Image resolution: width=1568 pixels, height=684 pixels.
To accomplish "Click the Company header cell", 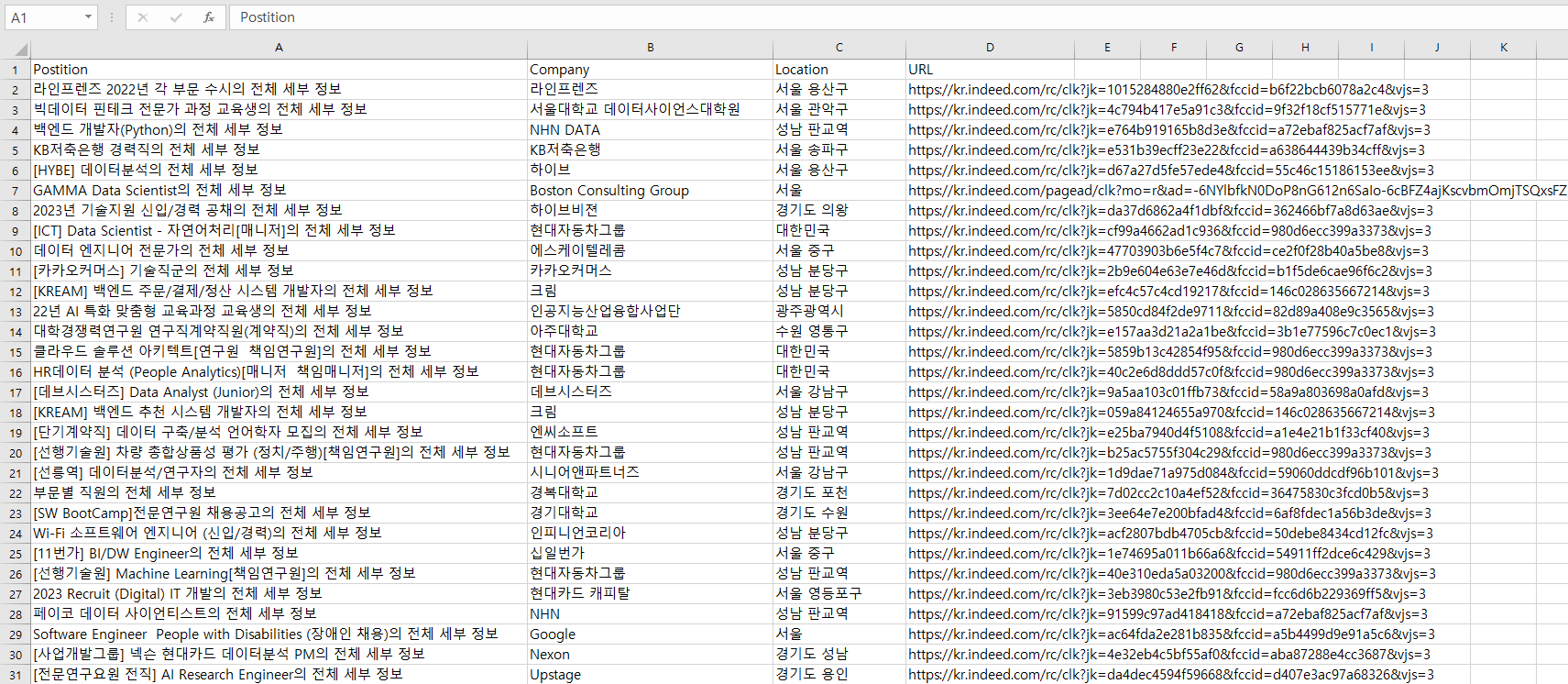I will [x=650, y=70].
